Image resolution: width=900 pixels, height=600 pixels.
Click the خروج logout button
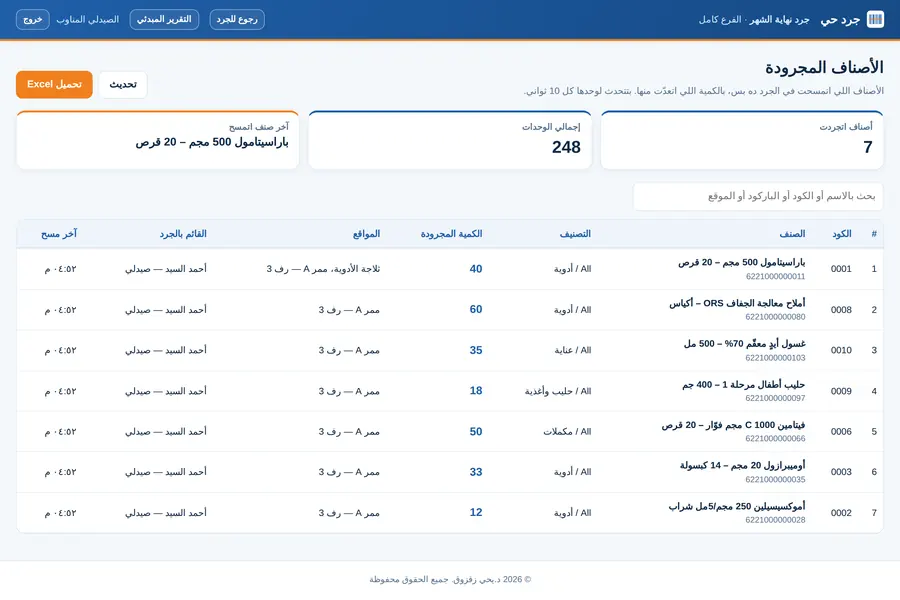[x=33, y=20]
